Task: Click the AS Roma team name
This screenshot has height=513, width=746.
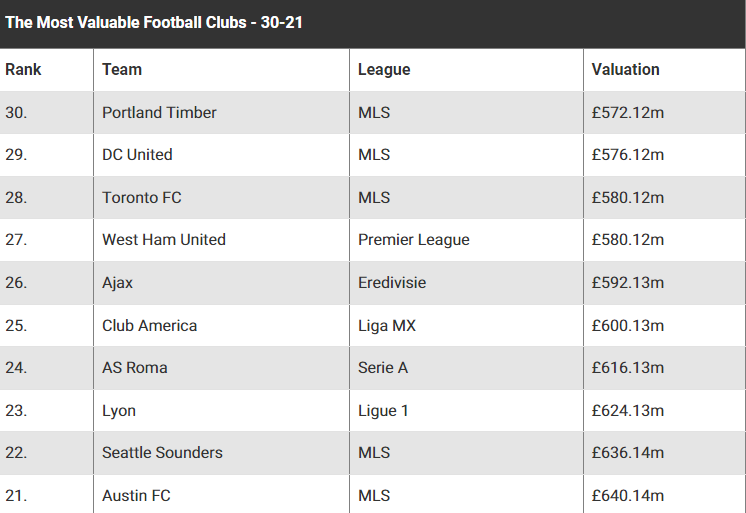Action: click(135, 367)
